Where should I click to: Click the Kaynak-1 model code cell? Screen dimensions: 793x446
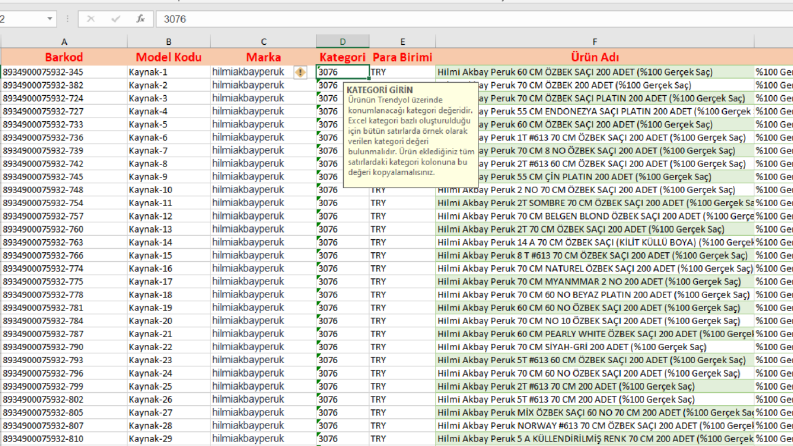pos(168,72)
